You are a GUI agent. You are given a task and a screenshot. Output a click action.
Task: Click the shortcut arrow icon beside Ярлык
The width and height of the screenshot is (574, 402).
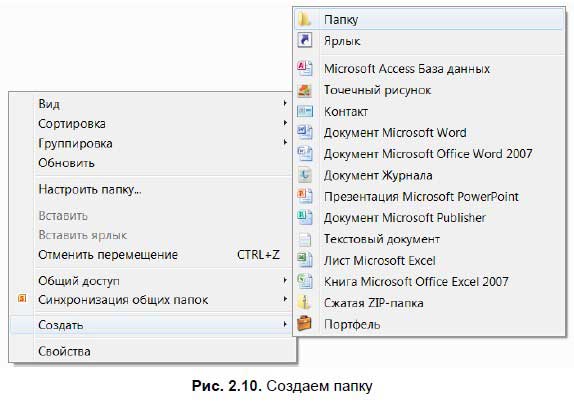coord(304,40)
